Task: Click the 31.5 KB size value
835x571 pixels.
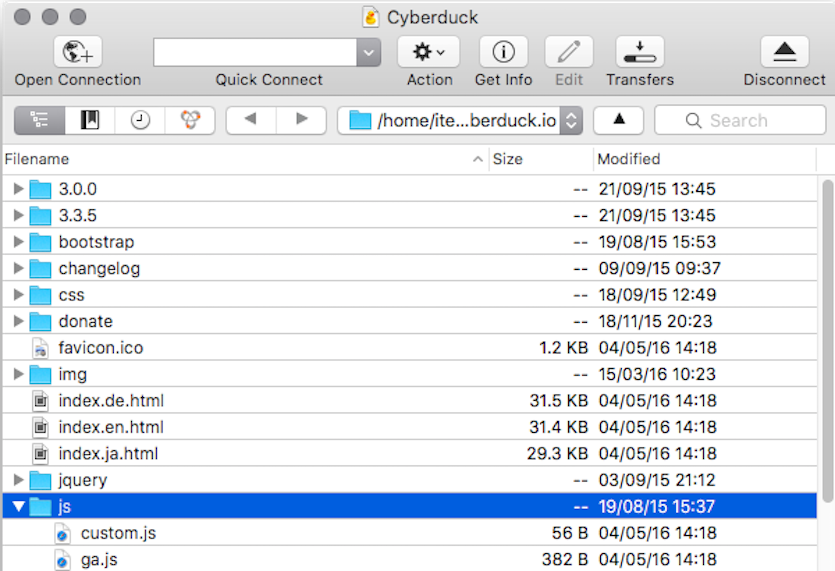Action: click(x=559, y=401)
